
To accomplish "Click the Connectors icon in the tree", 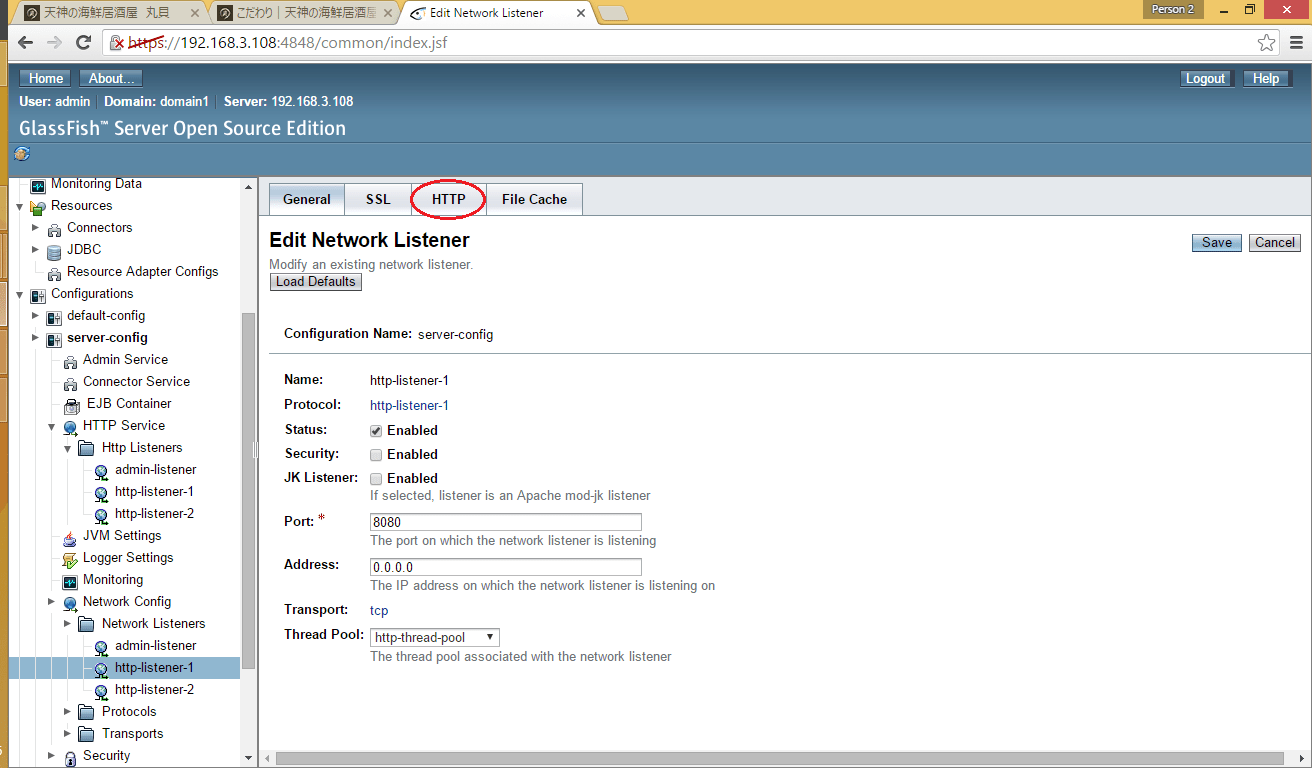I will click(54, 229).
